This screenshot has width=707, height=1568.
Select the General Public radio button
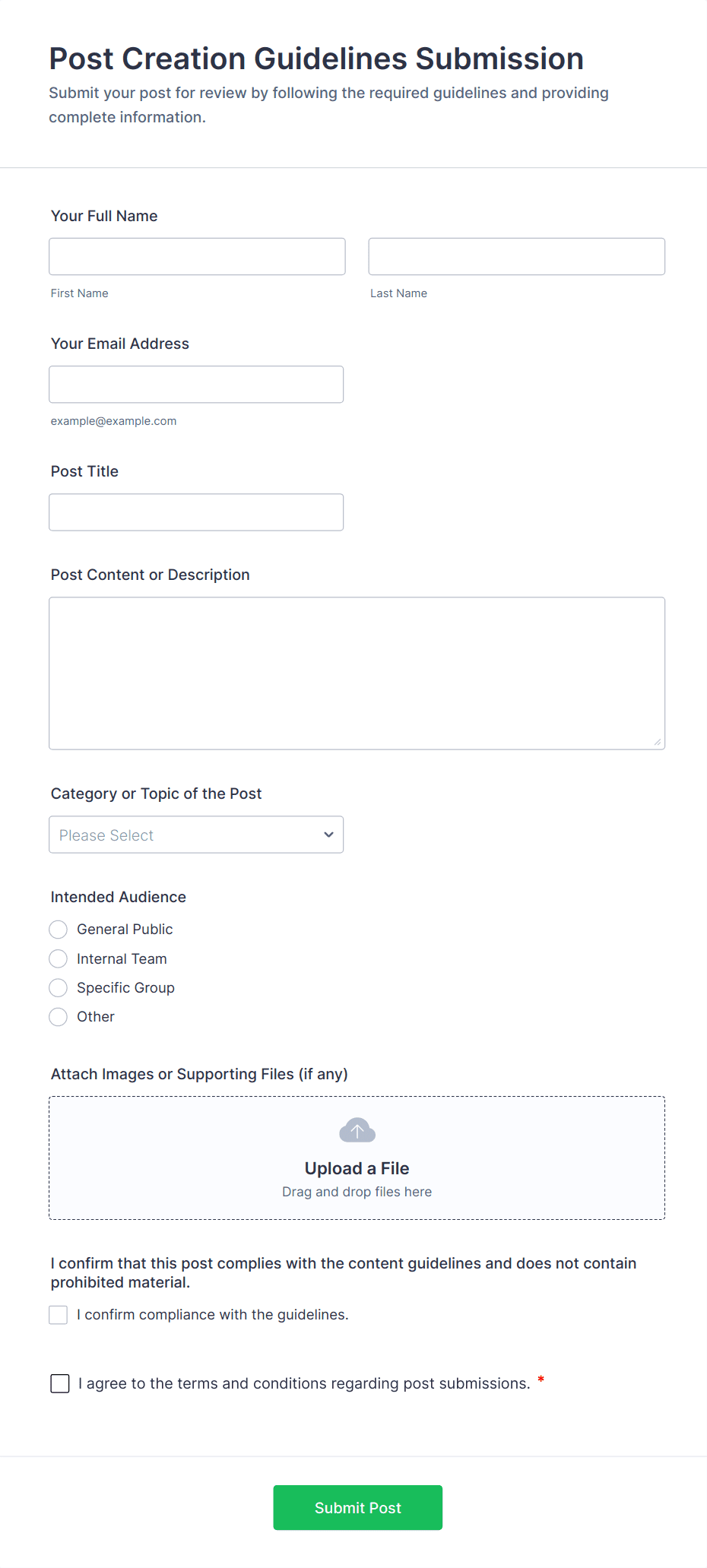click(58, 929)
